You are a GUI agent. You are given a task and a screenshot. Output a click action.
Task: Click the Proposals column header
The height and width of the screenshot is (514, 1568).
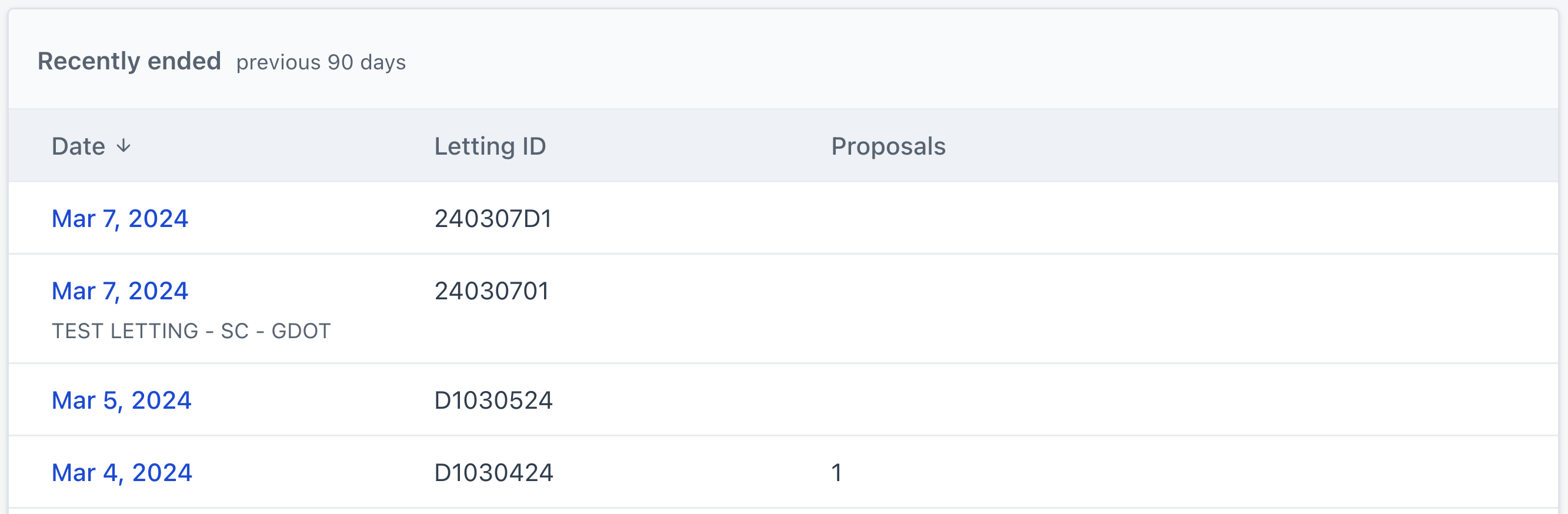(x=888, y=146)
